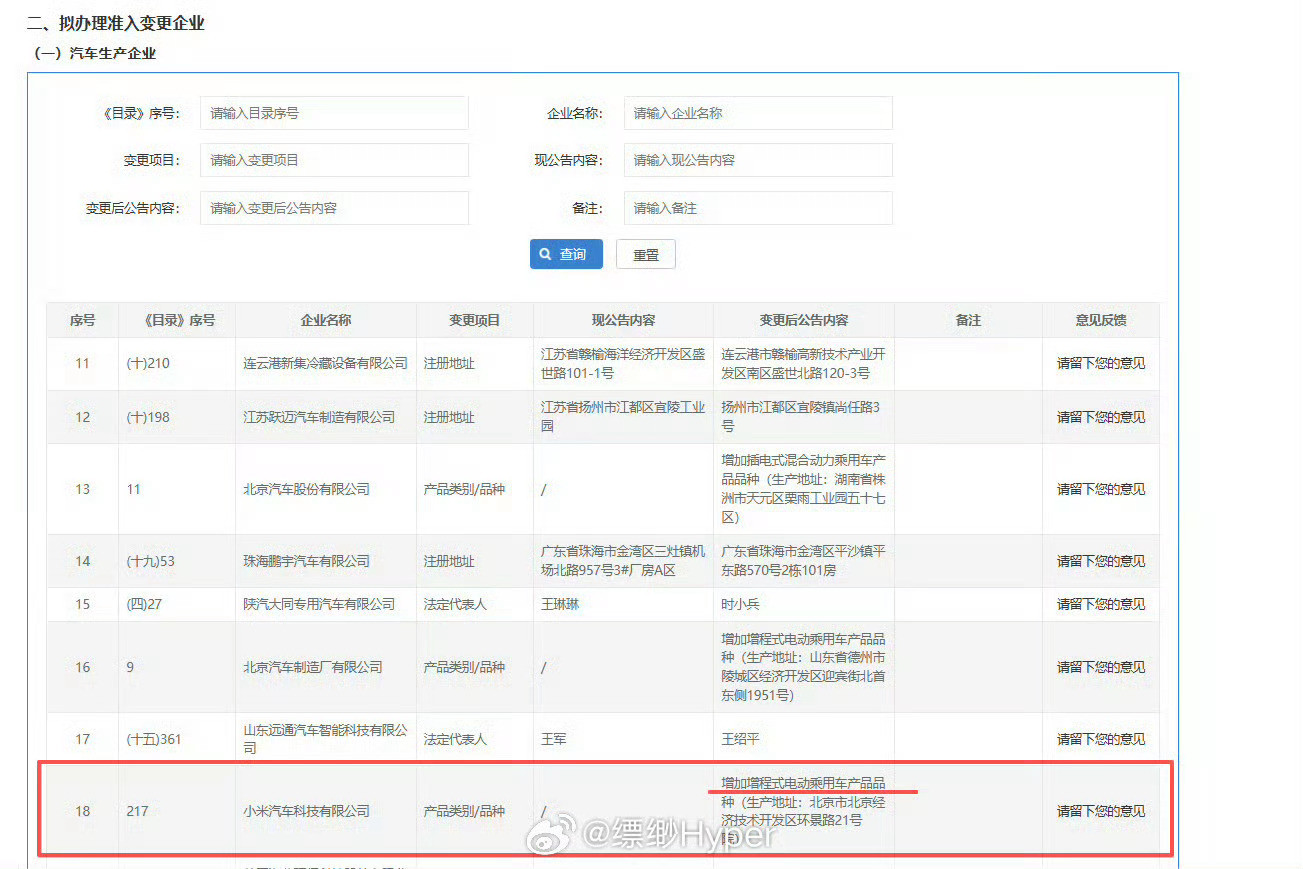This screenshot has width=1303, height=869.
Task: Click the 变更项目 input field
Action: point(334,160)
